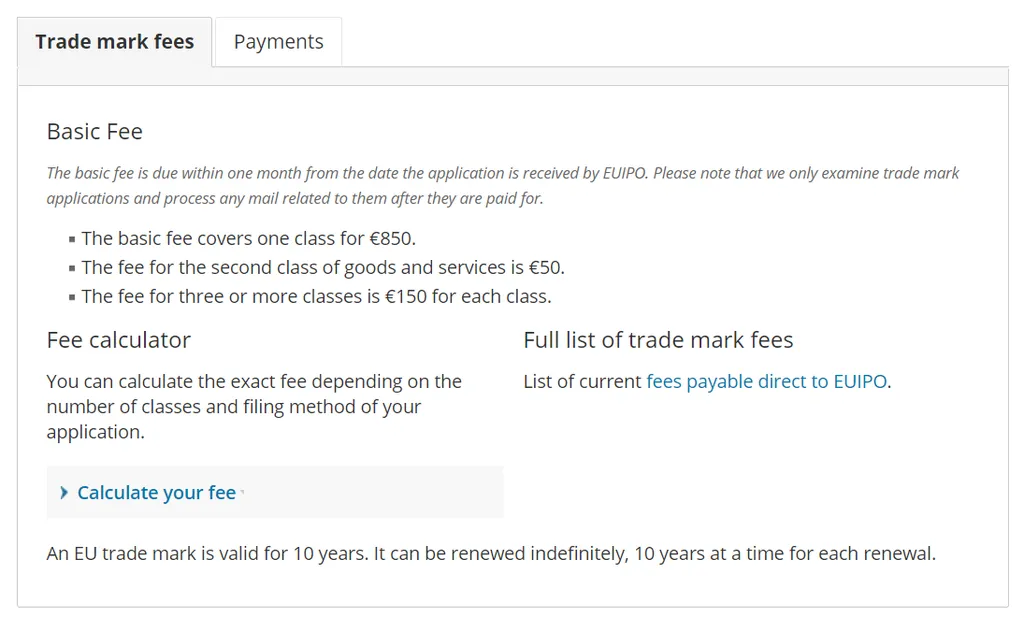1024x617 pixels.
Task: Click the square bullet before basic fee line
Action: click(x=70, y=238)
